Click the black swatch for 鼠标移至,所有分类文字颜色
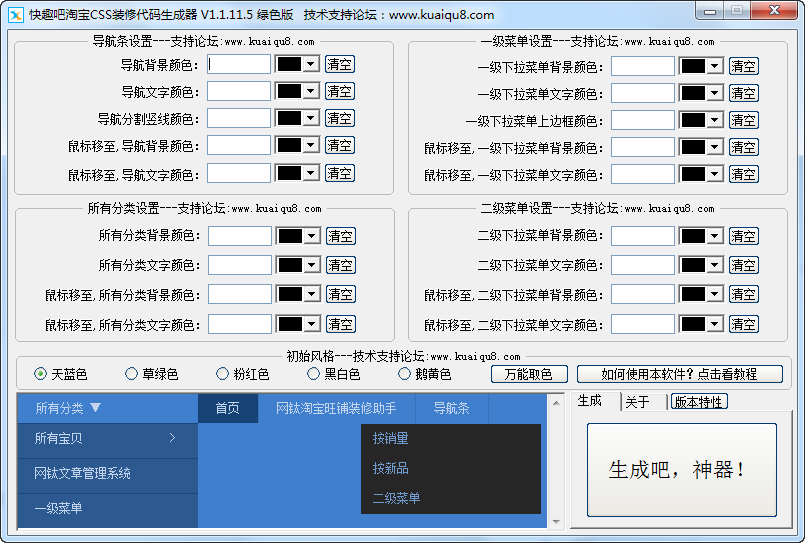The width and height of the screenshot is (805, 543). pyautogui.click(x=290, y=324)
